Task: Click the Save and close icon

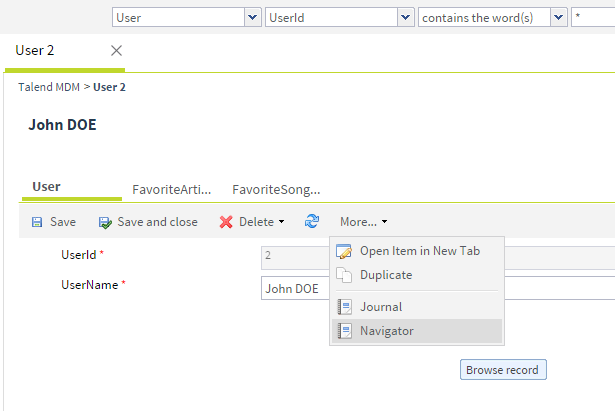Action: click(105, 222)
